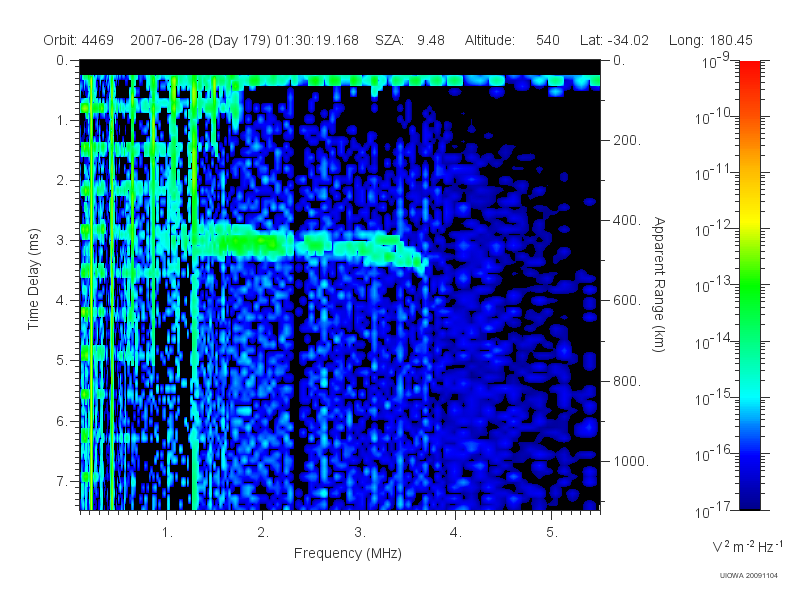Click the 'Lat: -34.02' header text
Image resolution: width=800 pixels, height=600 pixels.
coord(614,40)
